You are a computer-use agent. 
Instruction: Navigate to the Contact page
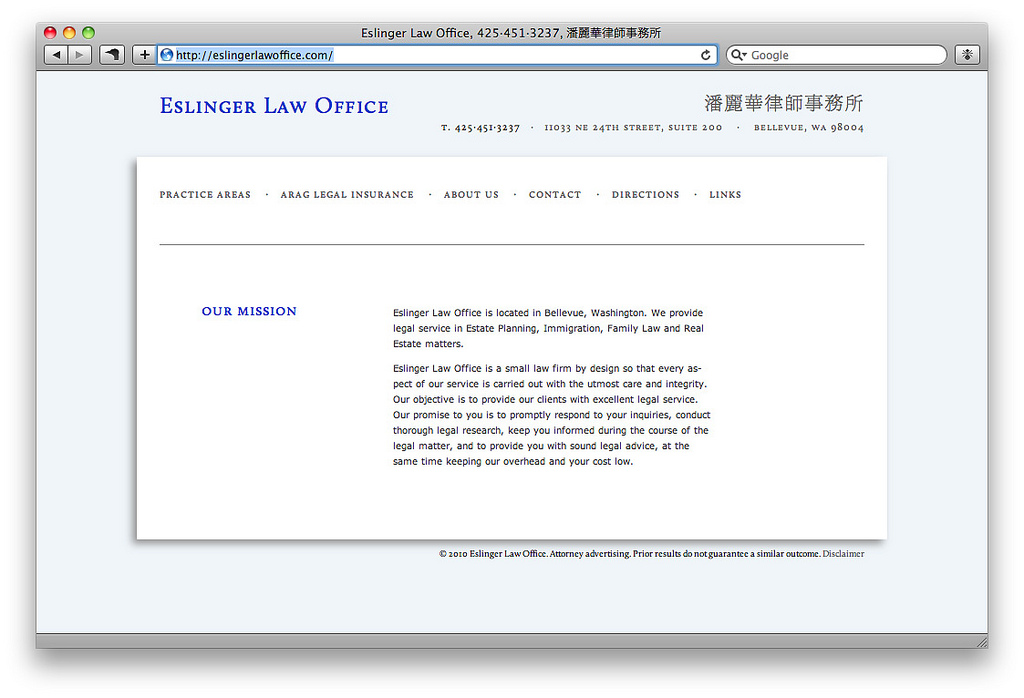click(x=555, y=195)
